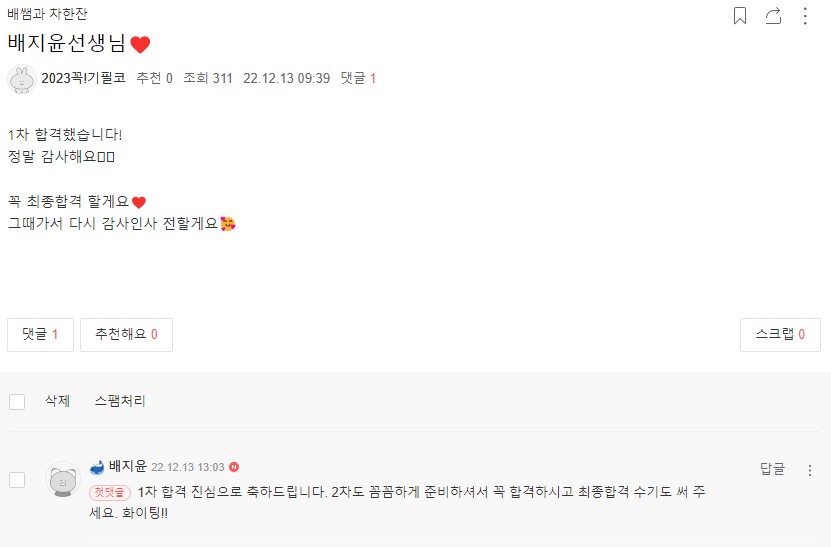The width and height of the screenshot is (831, 547).
Task: Click the 첫댓글 badge on the comment
Action: coord(110,492)
